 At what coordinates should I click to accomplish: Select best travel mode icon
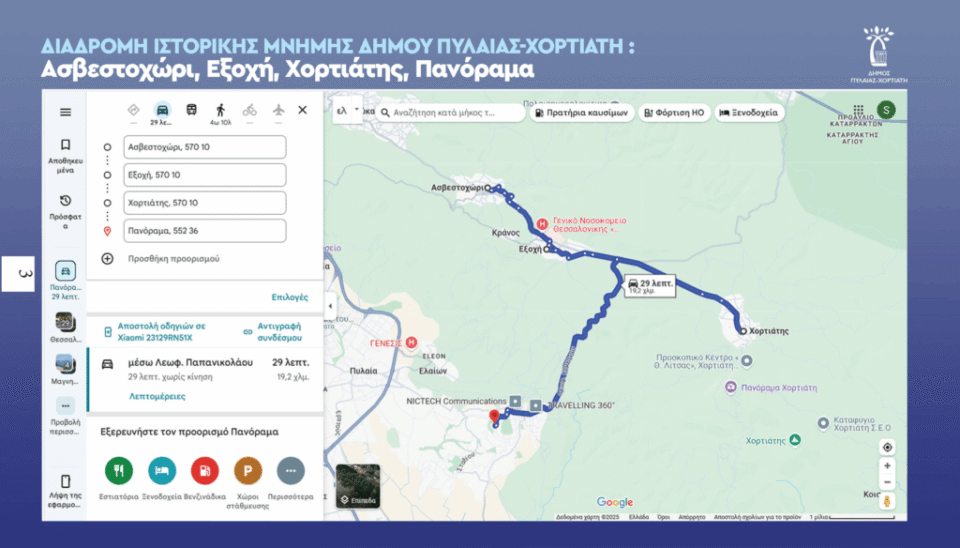point(133,110)
